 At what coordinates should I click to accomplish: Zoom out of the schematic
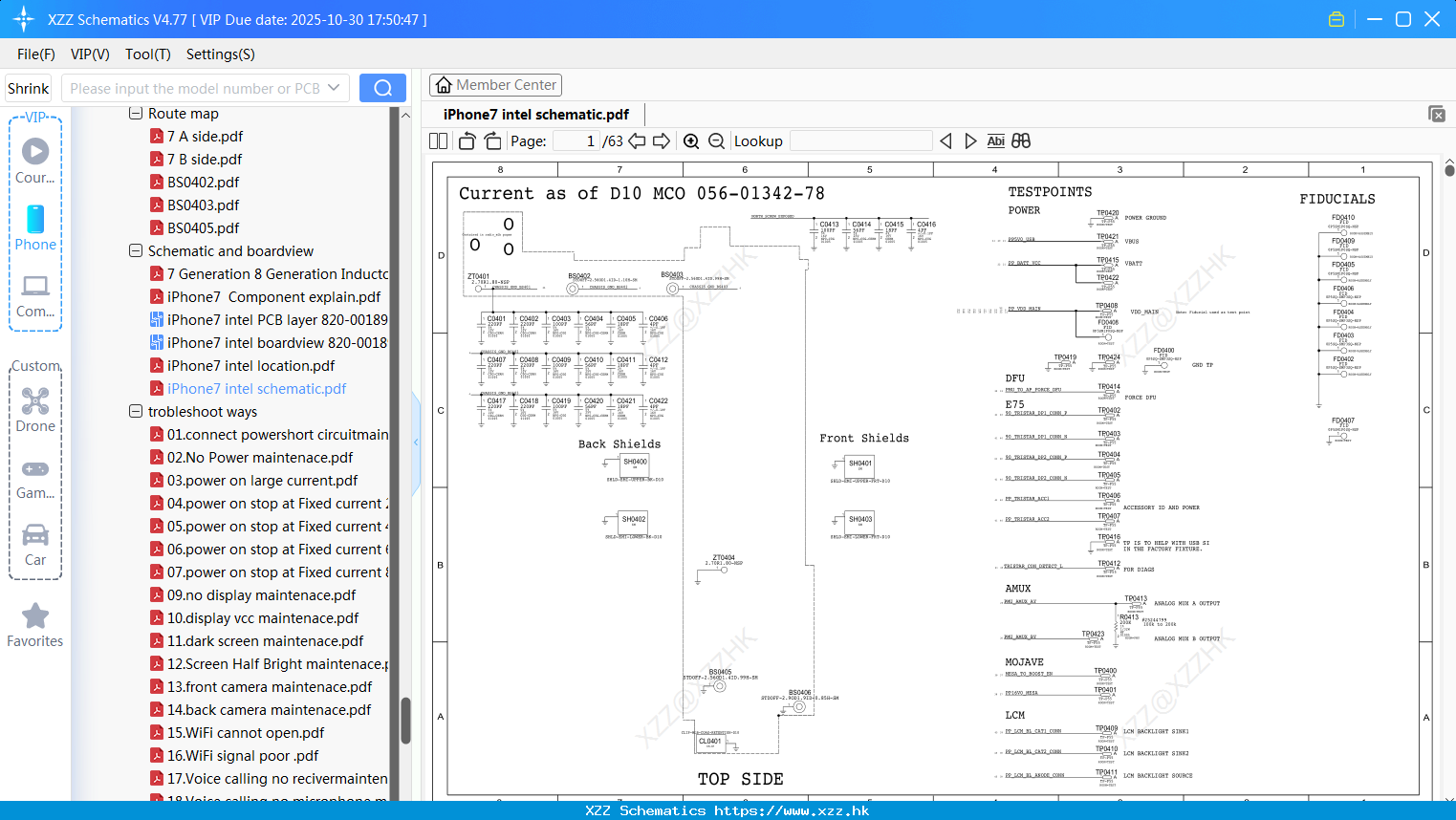click(x=716, y=141)
